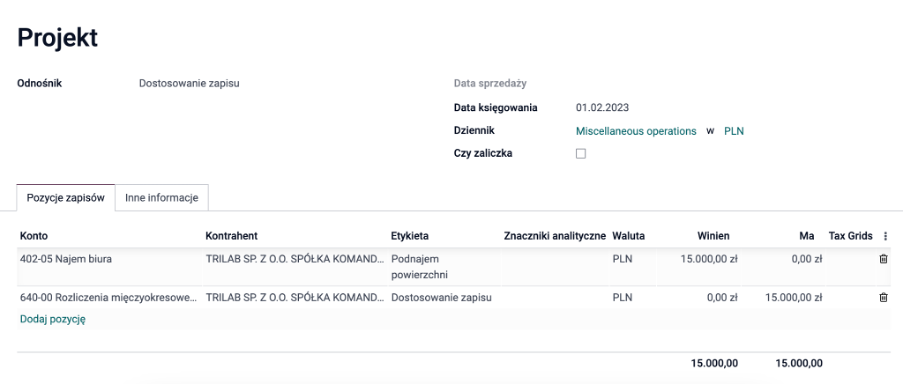
Task: Switch to the Inne informacje tab
Action: pos(161,197)
